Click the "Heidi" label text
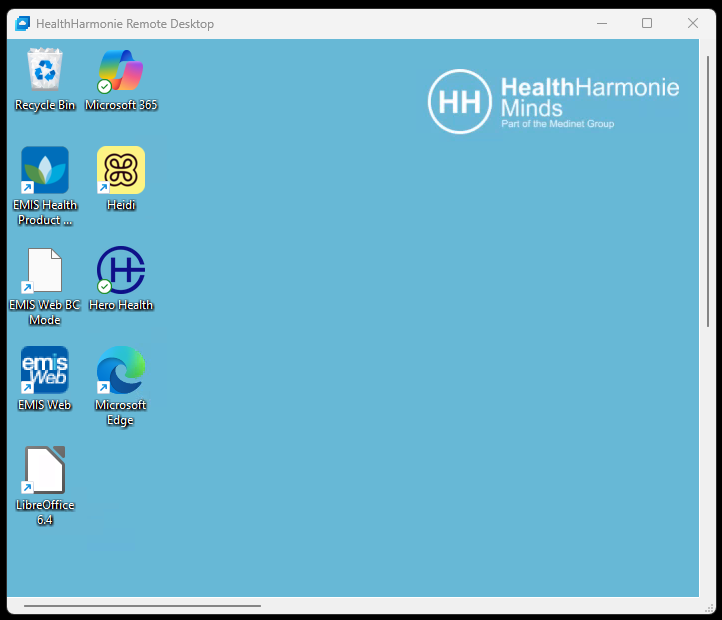The width and height of the screenshot is (722, 620). pyautogui.click(x=121, y=205)
